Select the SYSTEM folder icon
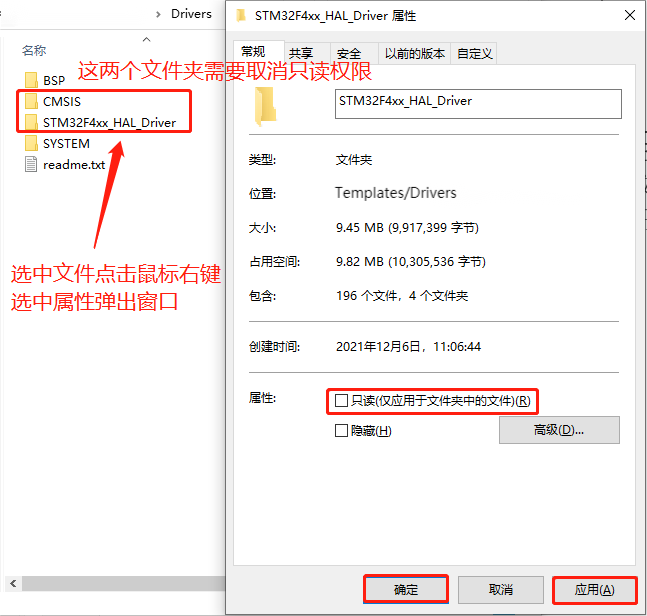The image size is (647, 616). (x=31, y=143)
